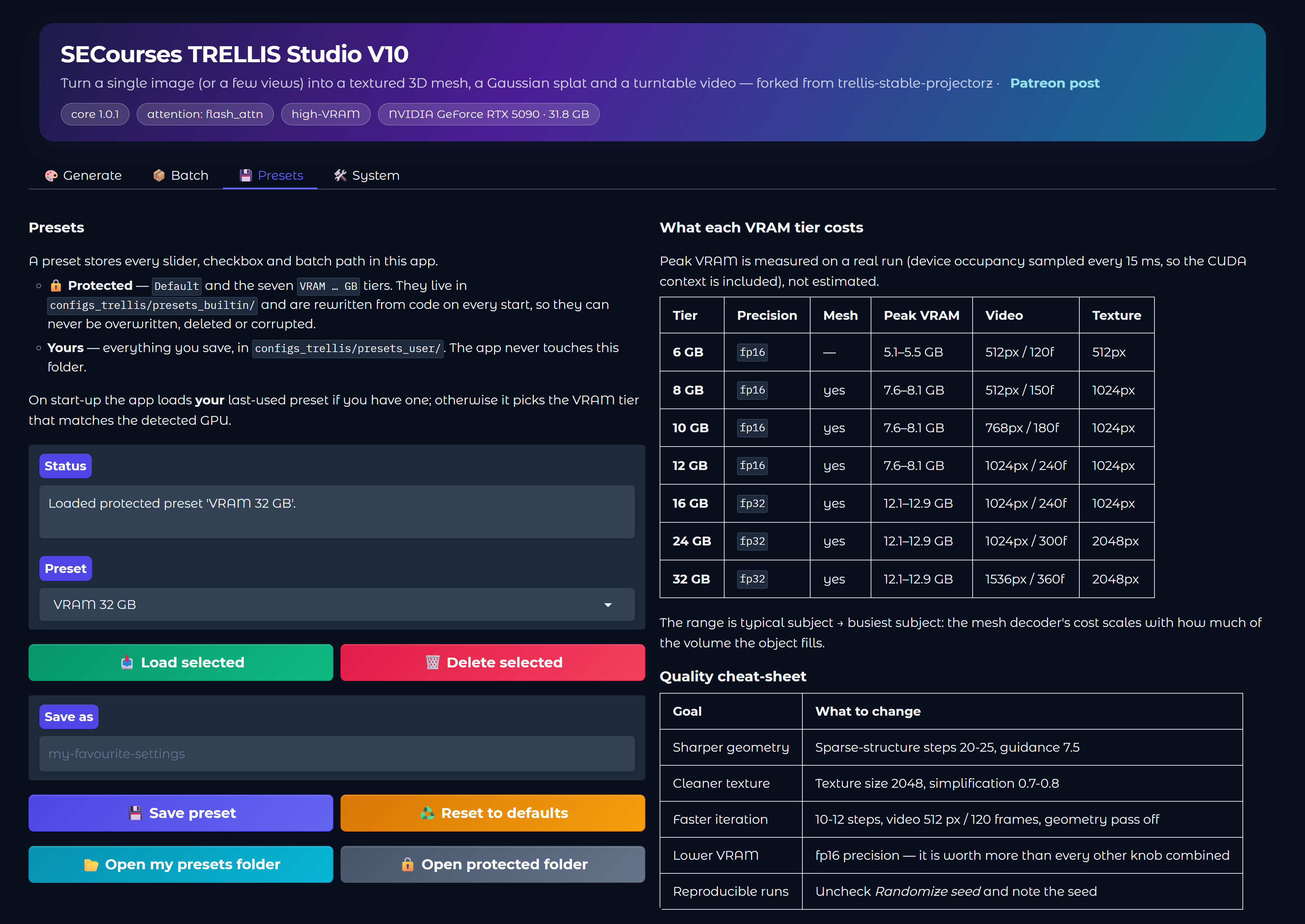This screenshot has width=1305, height=924.
Task: Click the folder icon on Open my presets folder
Action: pyautogui.click(x=91, y=865)
